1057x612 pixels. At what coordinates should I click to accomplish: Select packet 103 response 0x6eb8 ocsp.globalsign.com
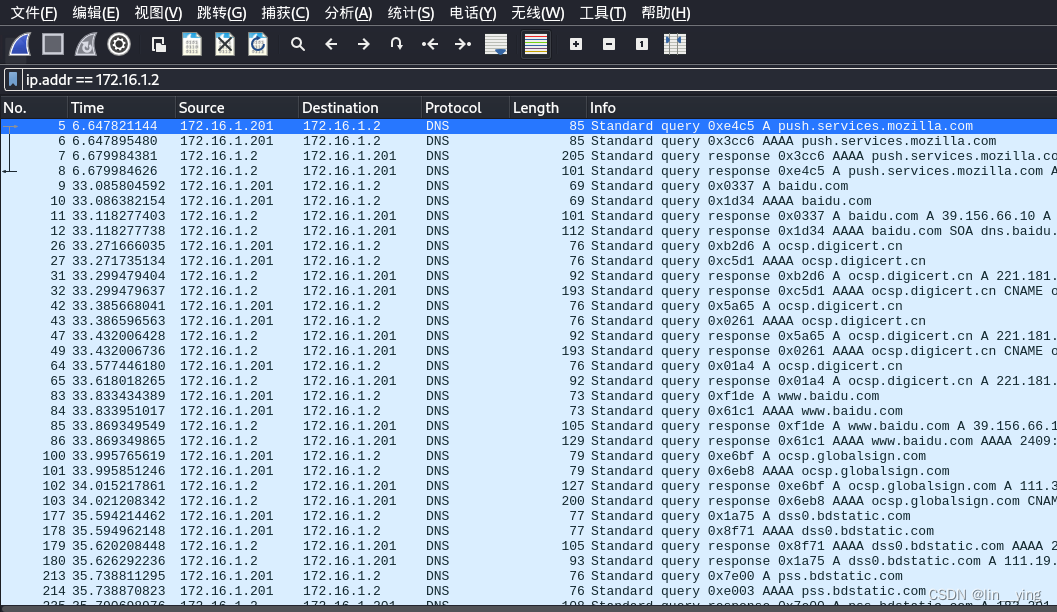tap(528, 501)
